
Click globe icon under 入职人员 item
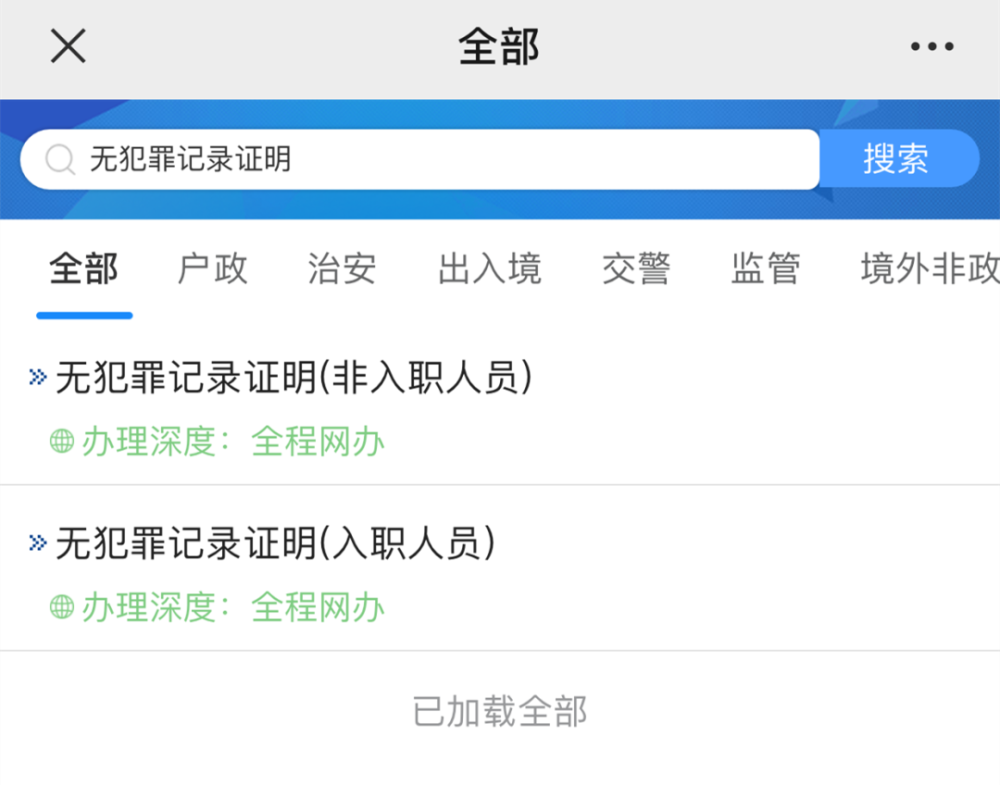[x=62, y=607]
